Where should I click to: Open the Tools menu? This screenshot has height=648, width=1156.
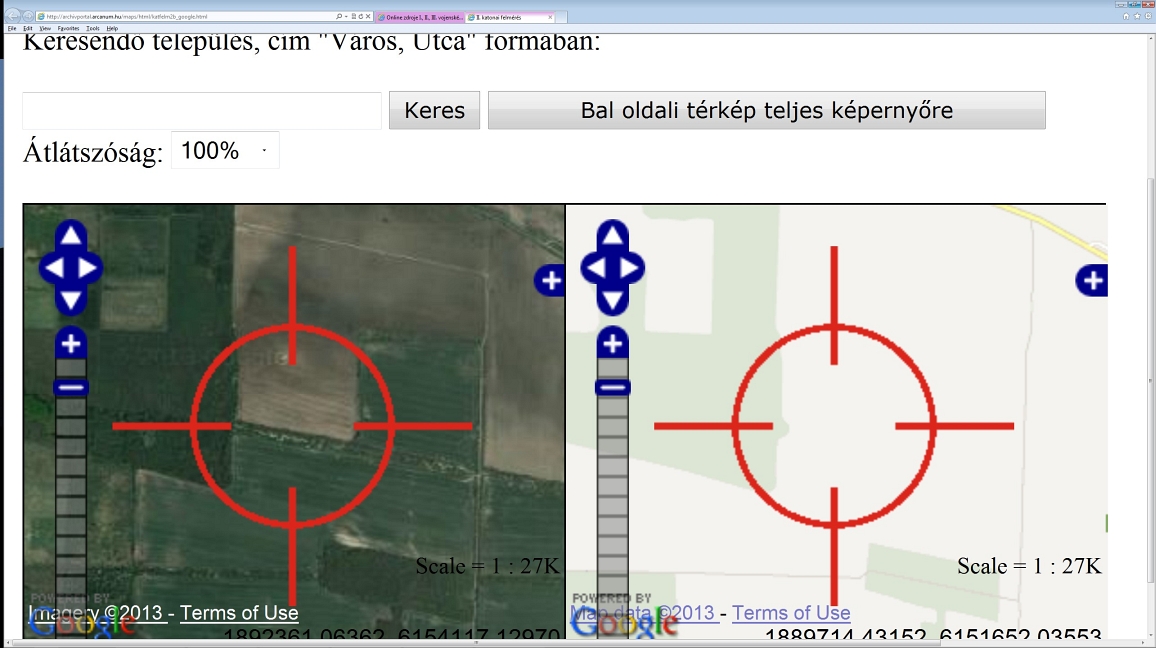click(93, 28)
